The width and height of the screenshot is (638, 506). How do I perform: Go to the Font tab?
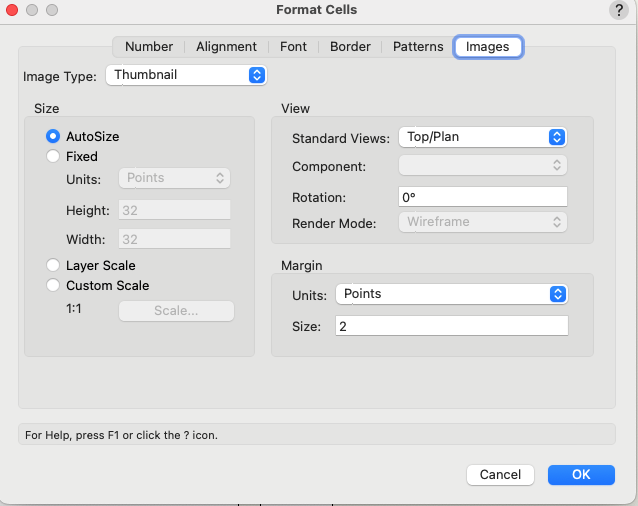point(293,47)
